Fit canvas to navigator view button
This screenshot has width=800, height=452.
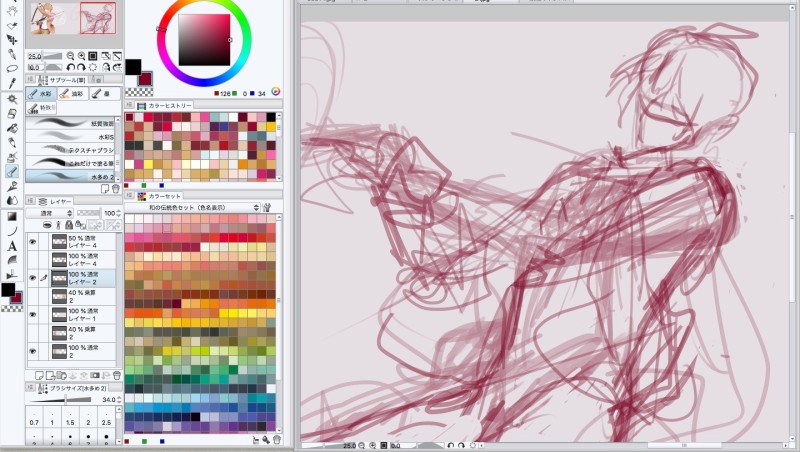(93, 56)
